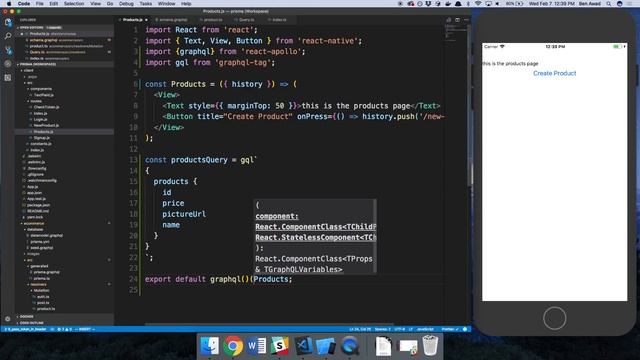Open the Extensions view in activity bar
This screenshot has height=360, width=640.
[x=8, y=78]
